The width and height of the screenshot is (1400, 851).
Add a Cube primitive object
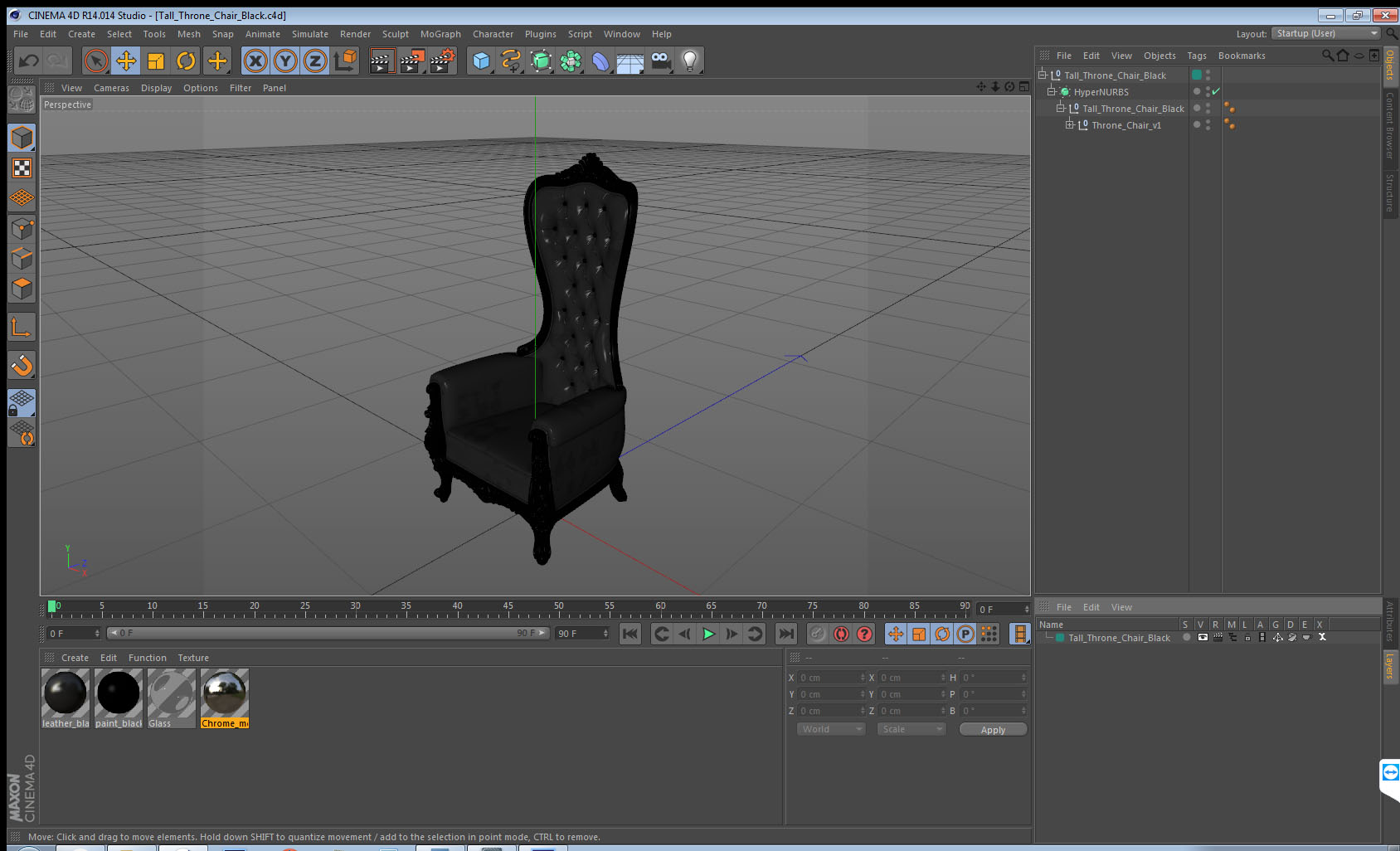pyautogui.click(x=481, y=61)
